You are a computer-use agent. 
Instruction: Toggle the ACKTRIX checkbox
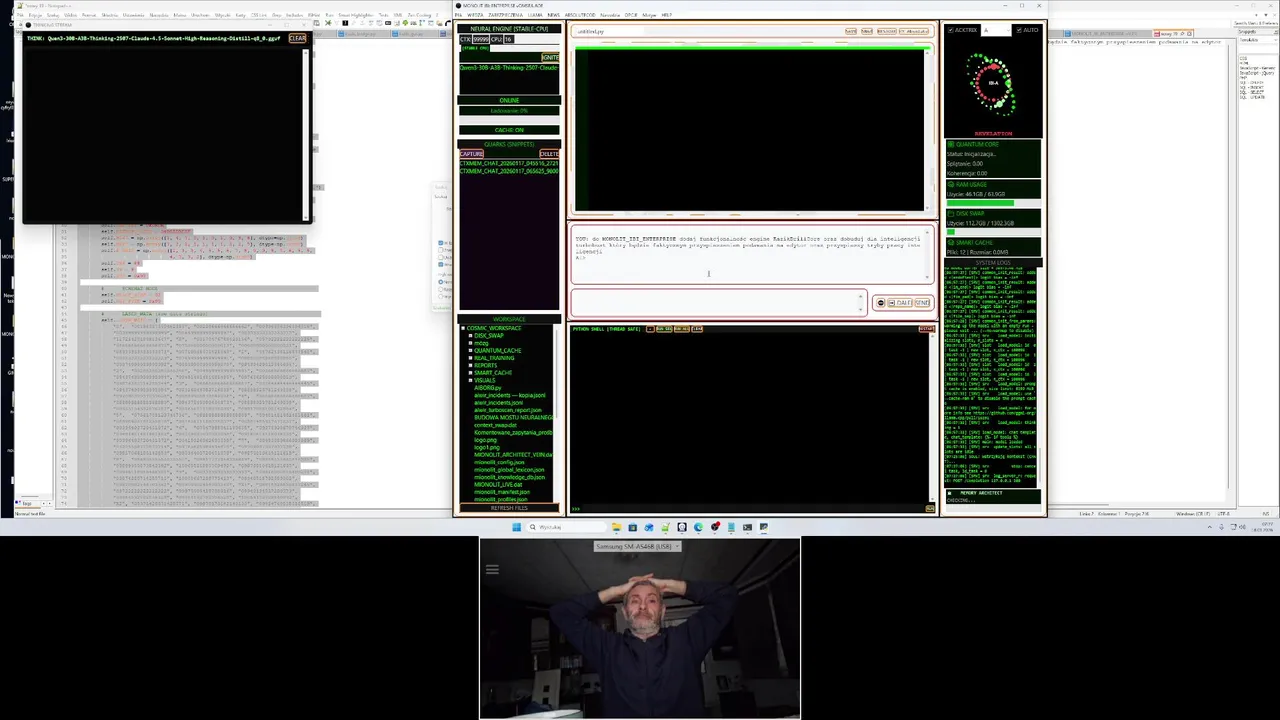pyautogui.click(x=951, y=30)
